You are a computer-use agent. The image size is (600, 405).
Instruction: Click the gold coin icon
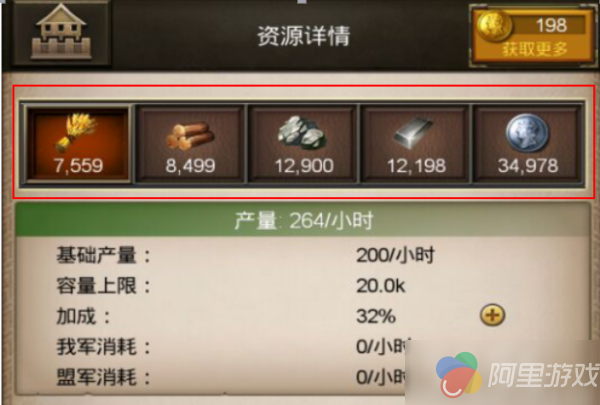[x=494, y=26]
